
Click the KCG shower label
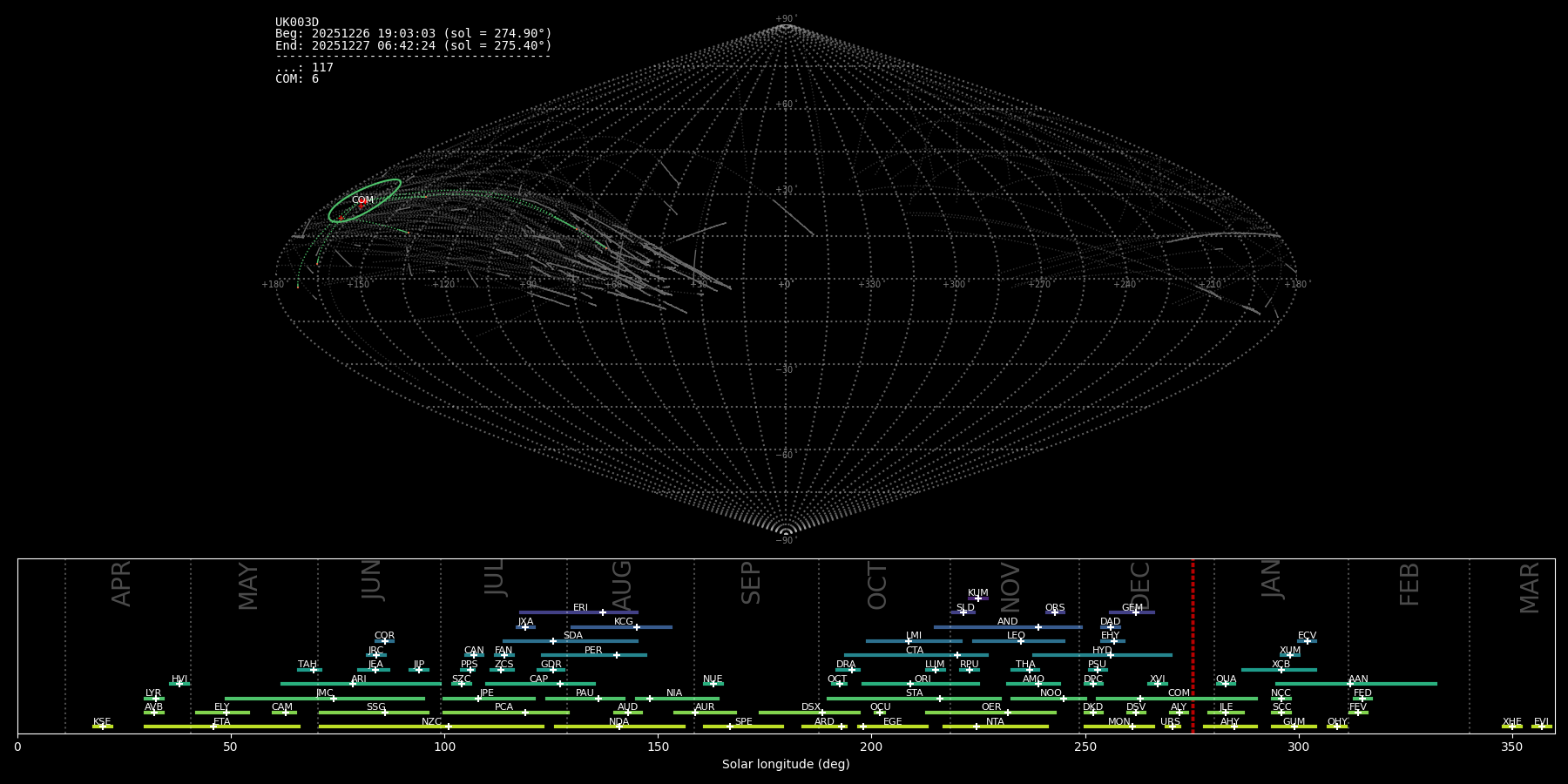click(624, 622)
